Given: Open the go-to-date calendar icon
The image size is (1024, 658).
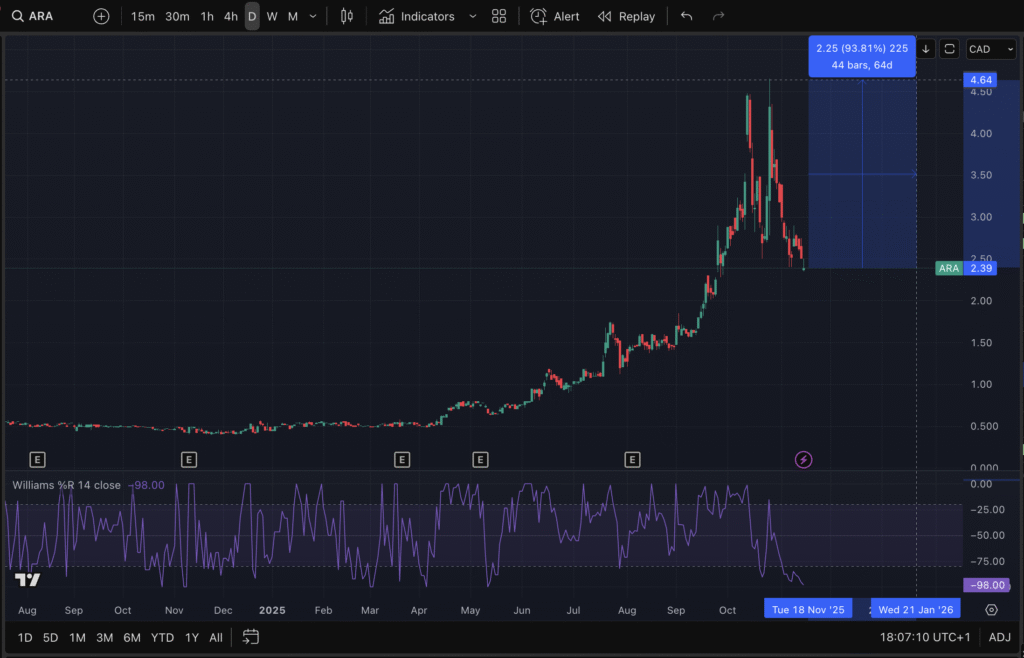Looking at the screenshot, I should (251, 637).
